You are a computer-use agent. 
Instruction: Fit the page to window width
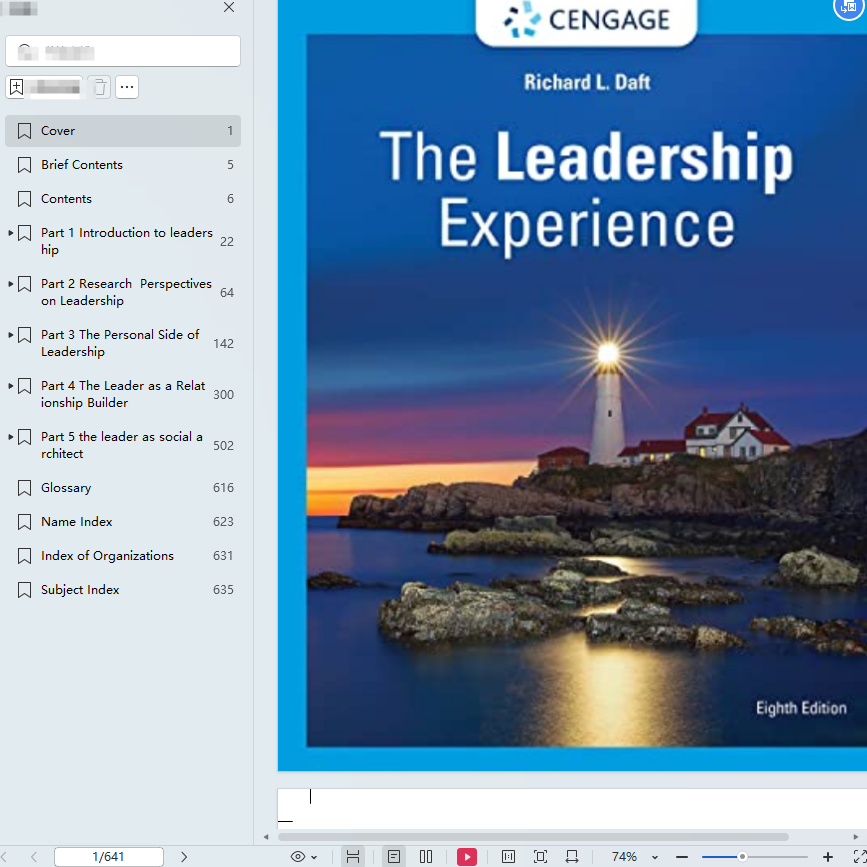(x=572, y=857)
